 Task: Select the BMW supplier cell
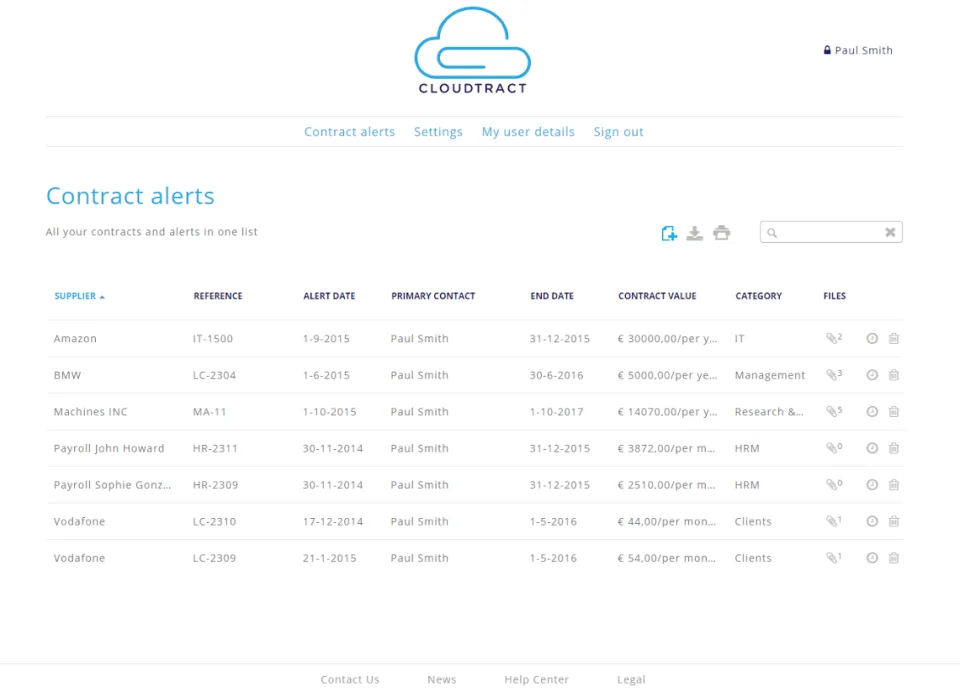67,375
